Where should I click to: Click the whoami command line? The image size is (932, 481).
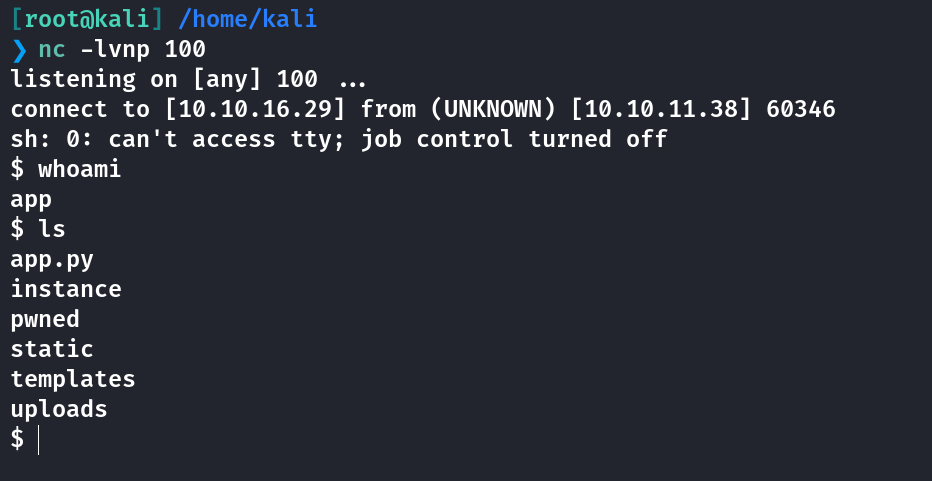coord(66,169)
